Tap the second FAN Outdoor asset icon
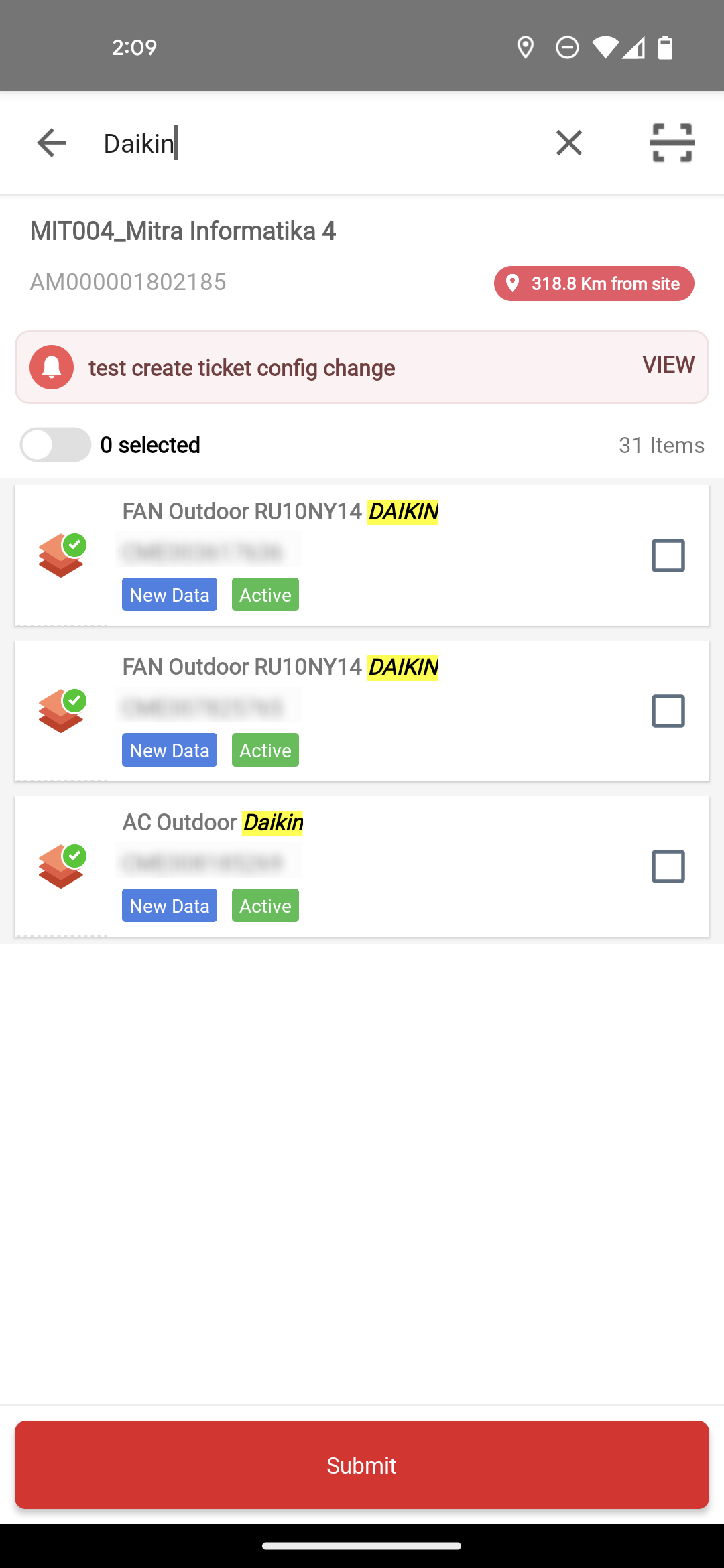This screenshot has height=1568, width=724. click(x=62, y=711)
